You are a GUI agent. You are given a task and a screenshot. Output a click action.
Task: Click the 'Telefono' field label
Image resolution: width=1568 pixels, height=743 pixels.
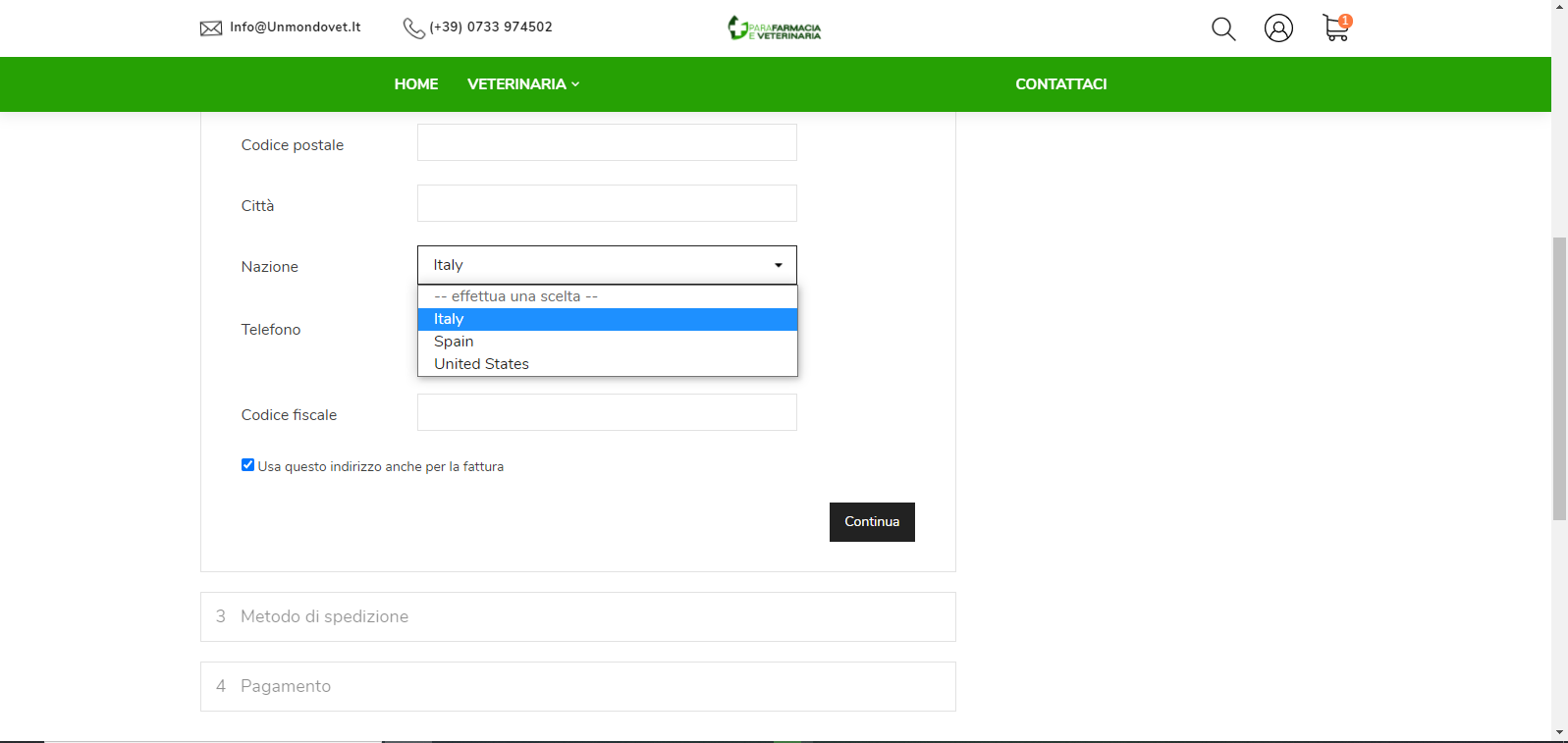point(271,330)
